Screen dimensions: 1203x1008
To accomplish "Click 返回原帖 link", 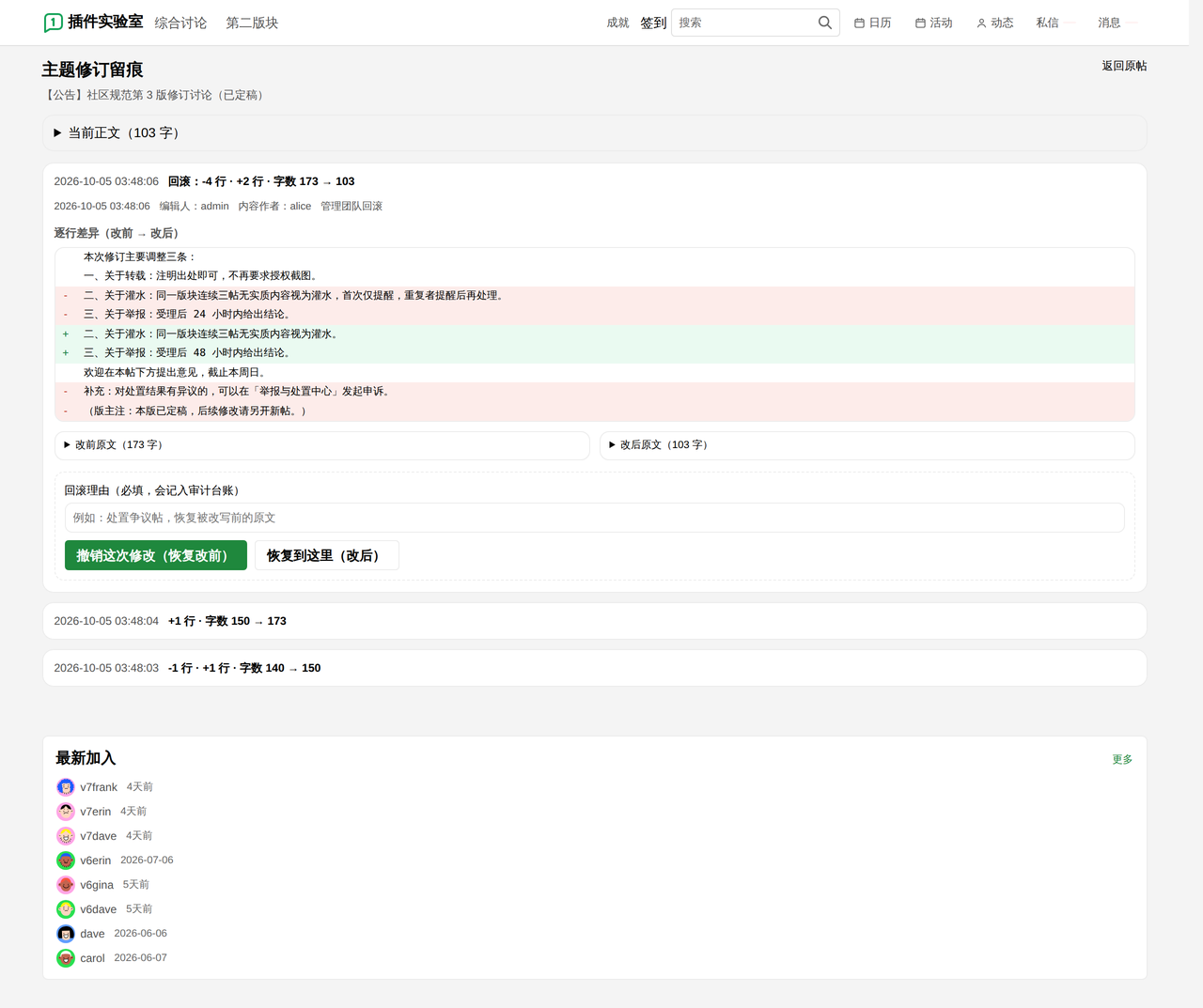I will 1124,66.
